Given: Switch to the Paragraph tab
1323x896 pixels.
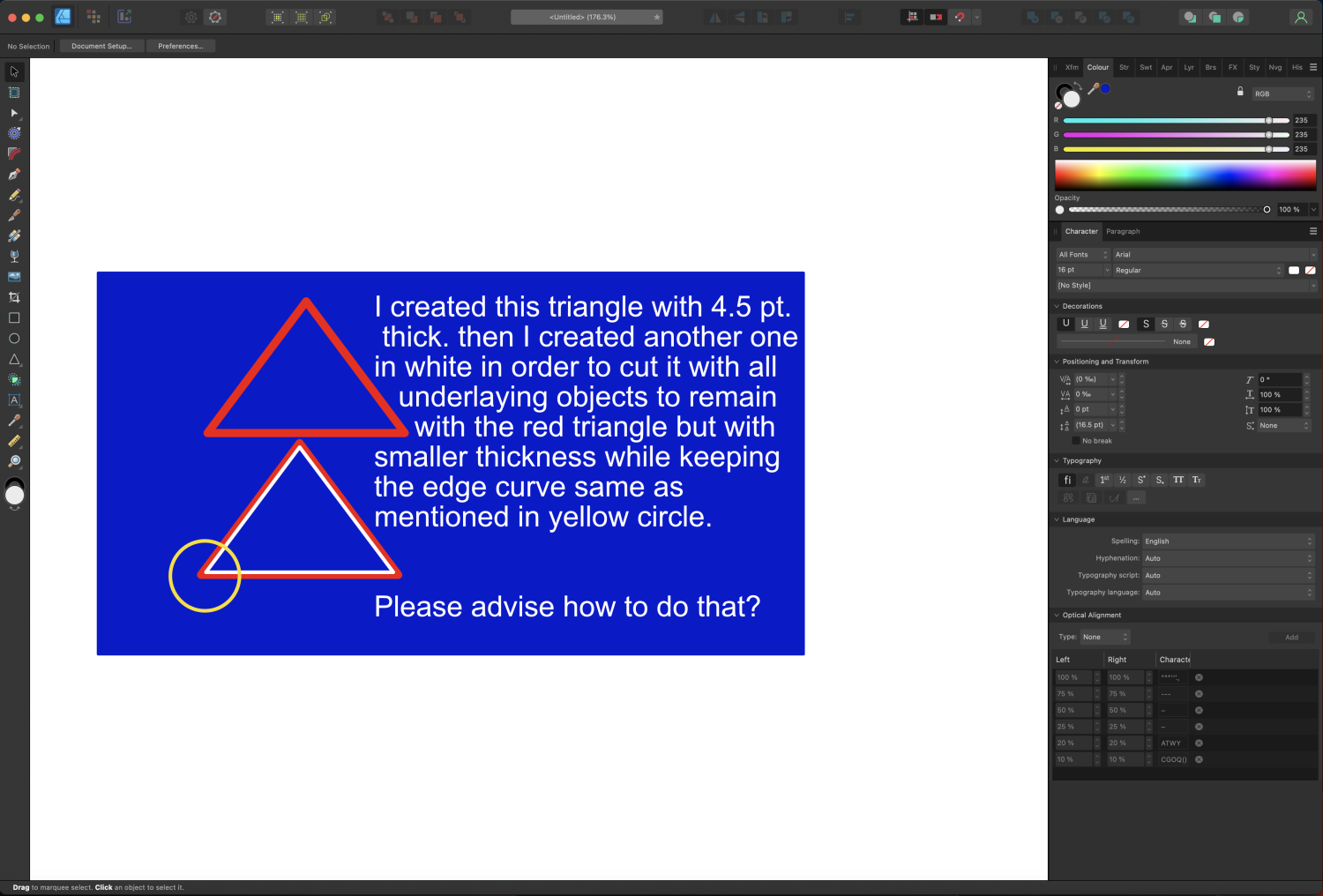Looking at the screenshot, I should click(x=1123, y=231).
